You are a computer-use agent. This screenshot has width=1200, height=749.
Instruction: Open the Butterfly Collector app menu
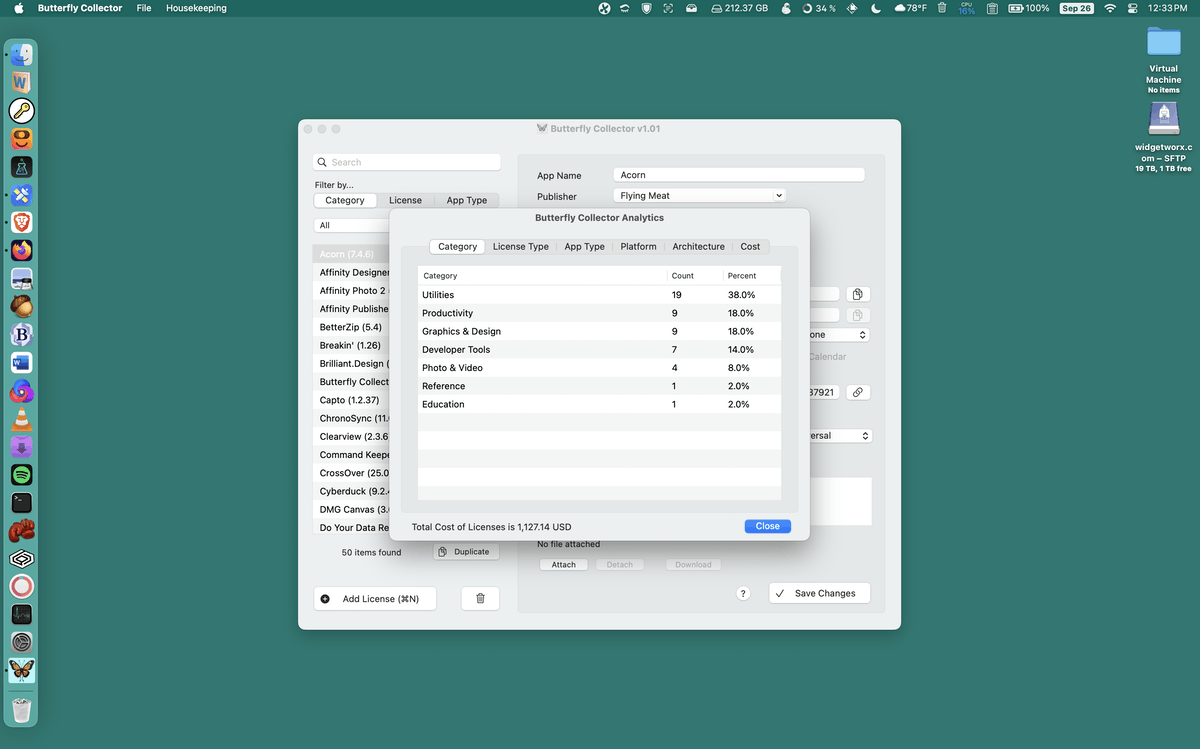tap(80, 8)
